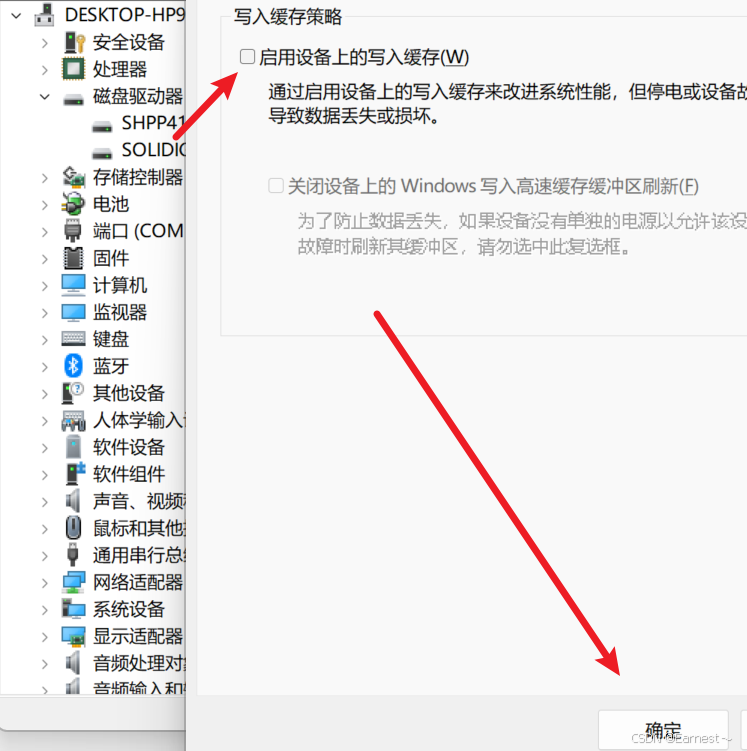Select the network adapters (网络适配器) icon
Screen dimensions: 747x751
pos(73,582)
